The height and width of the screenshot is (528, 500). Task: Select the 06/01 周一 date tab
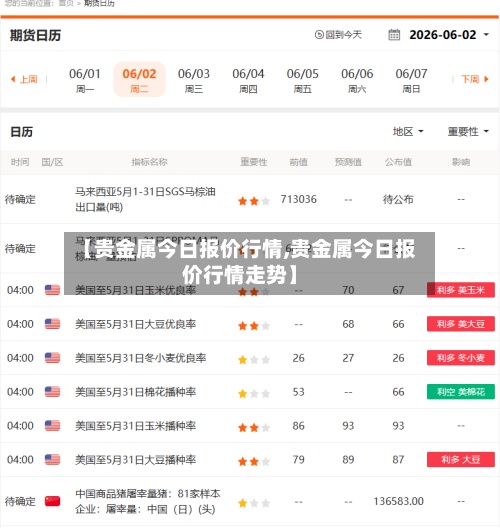click(85, 80)
